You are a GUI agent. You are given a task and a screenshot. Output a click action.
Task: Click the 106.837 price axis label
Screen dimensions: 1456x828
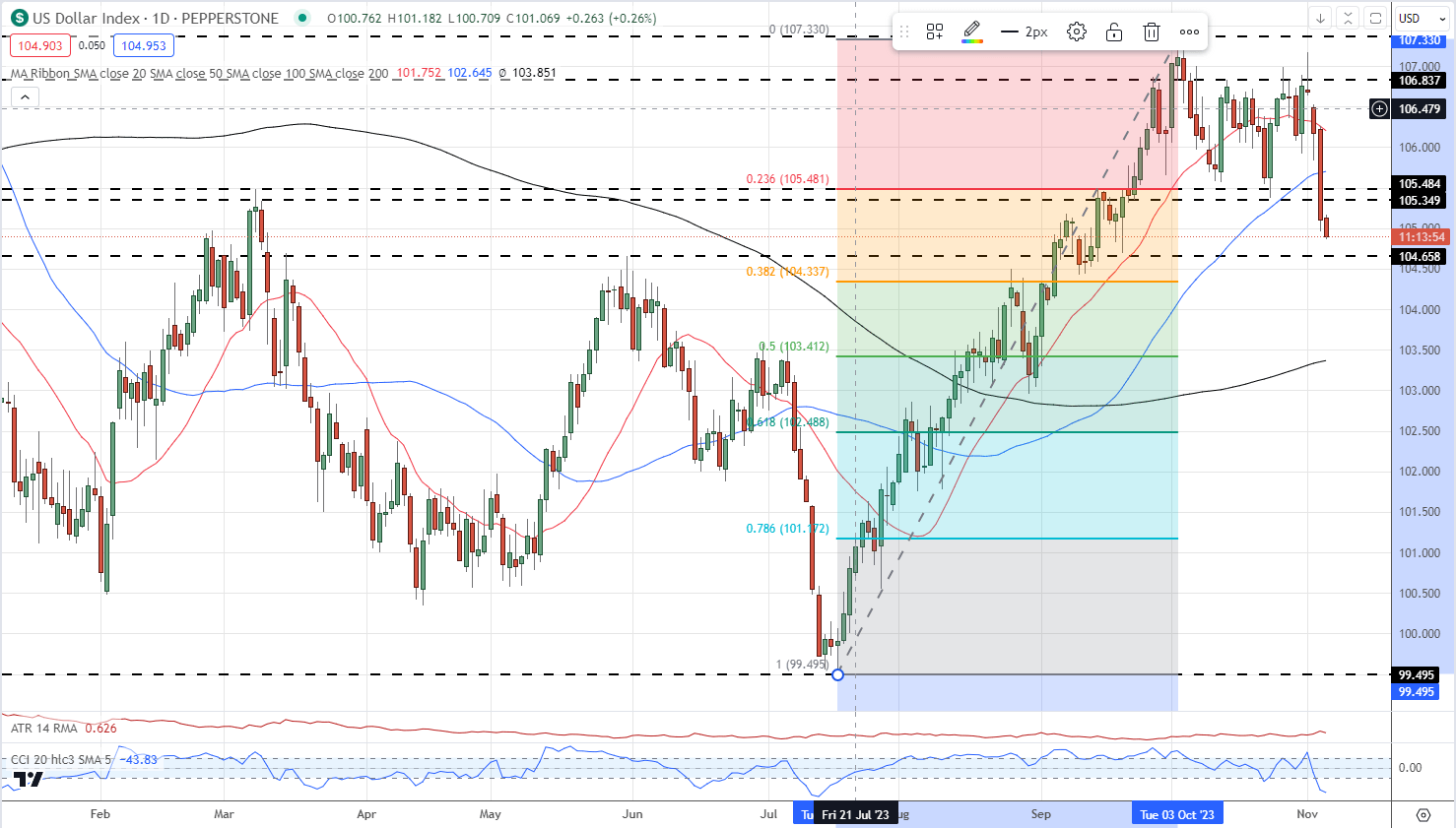click(x=1419, y=81)
